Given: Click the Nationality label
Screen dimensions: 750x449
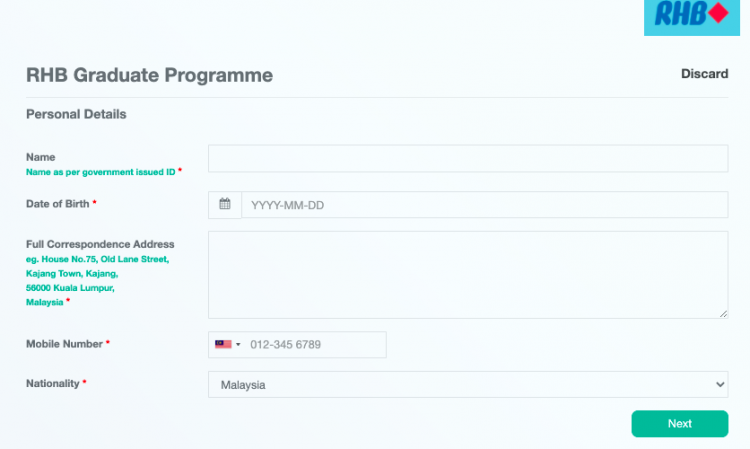Looking at the screenshot, I should coord(52,383).
